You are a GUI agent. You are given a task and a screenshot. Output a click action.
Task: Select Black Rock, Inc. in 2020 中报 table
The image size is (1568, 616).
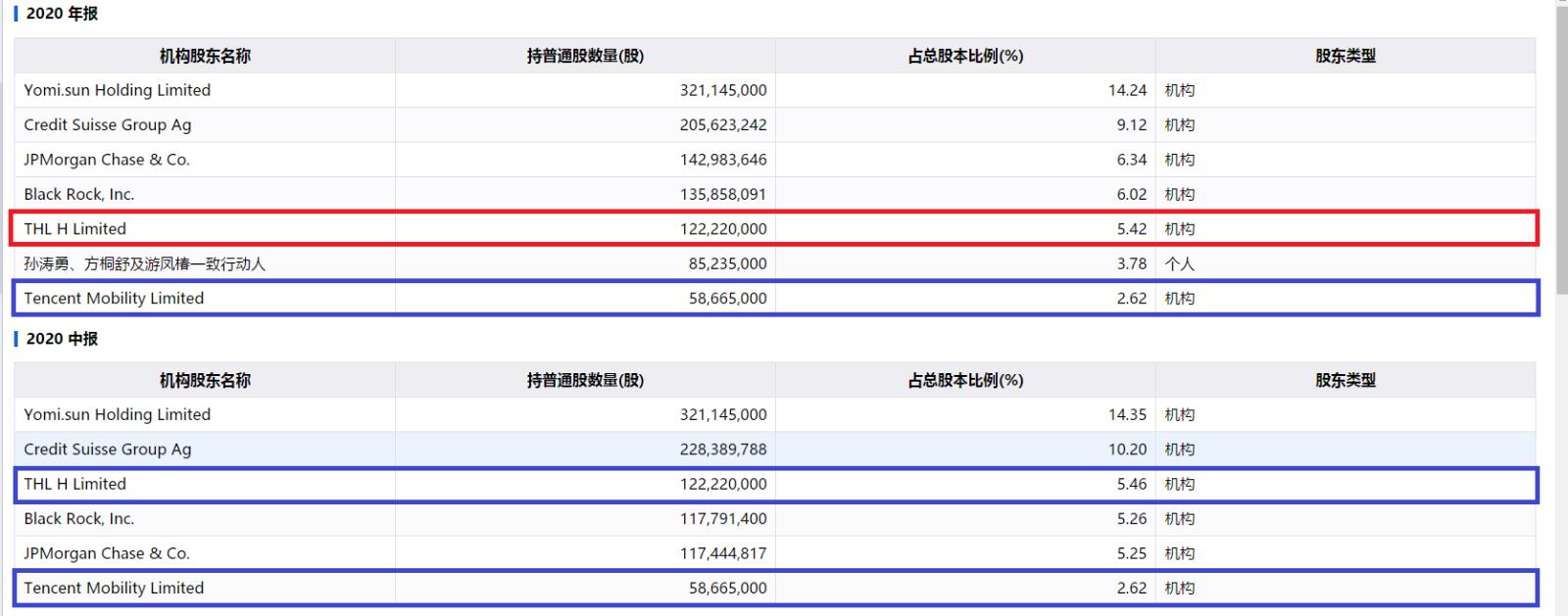point(79,519)
